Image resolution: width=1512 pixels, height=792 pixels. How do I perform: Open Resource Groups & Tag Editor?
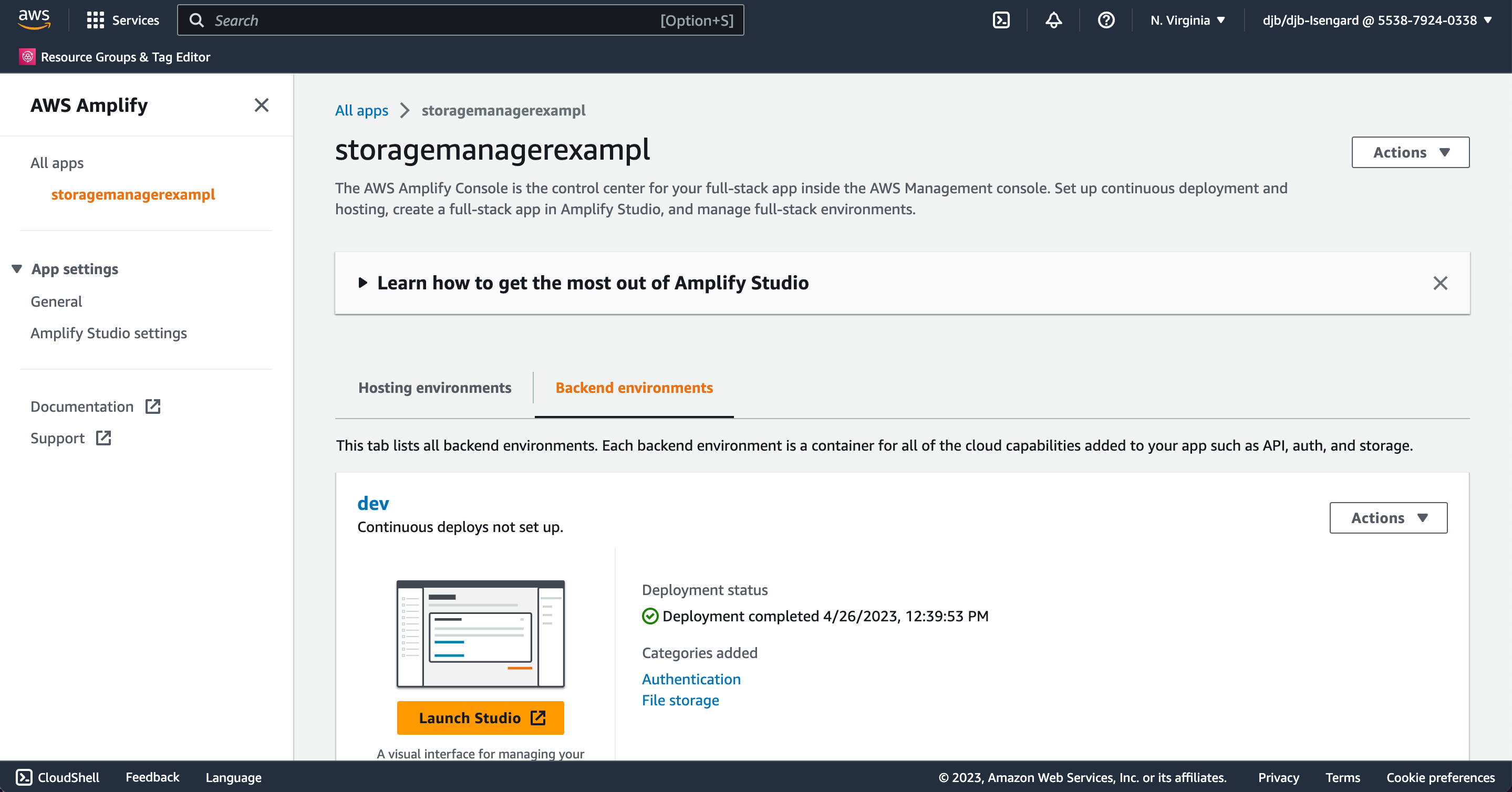pos(116,56)
